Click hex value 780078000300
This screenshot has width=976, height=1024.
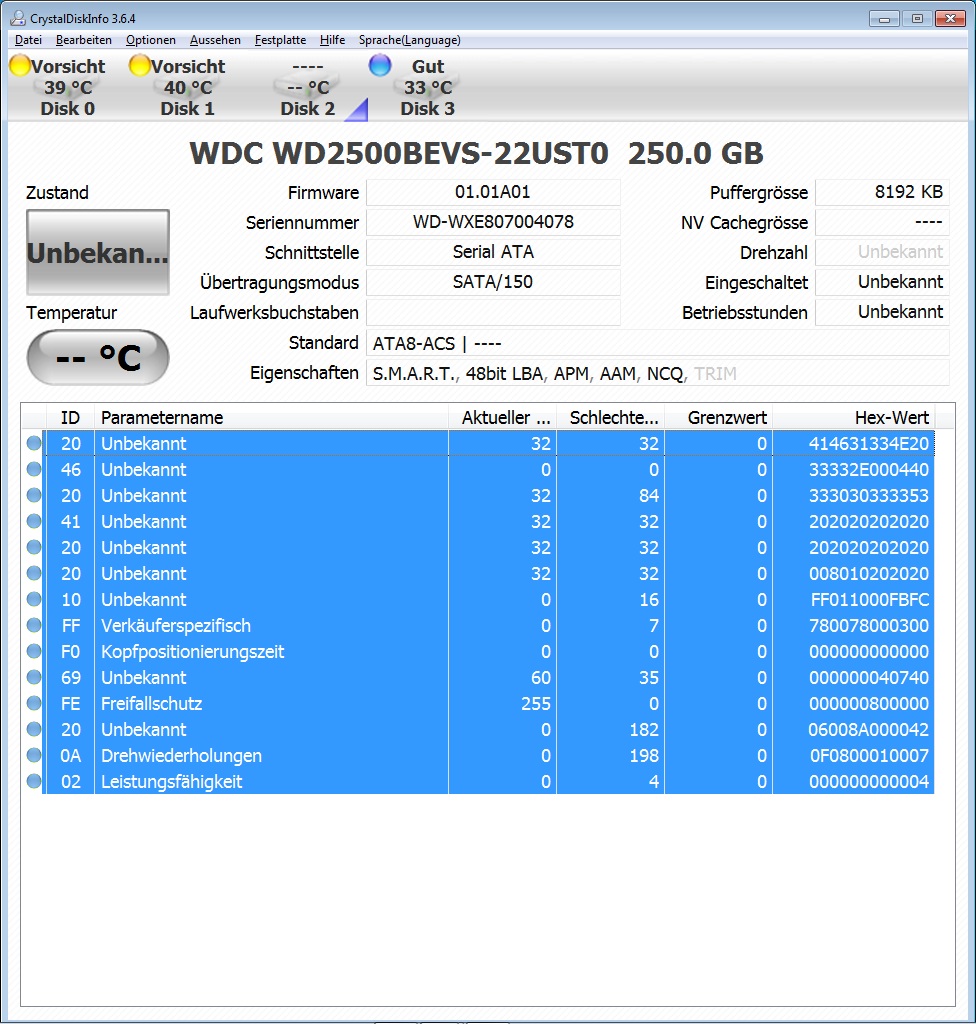[869, 626]
